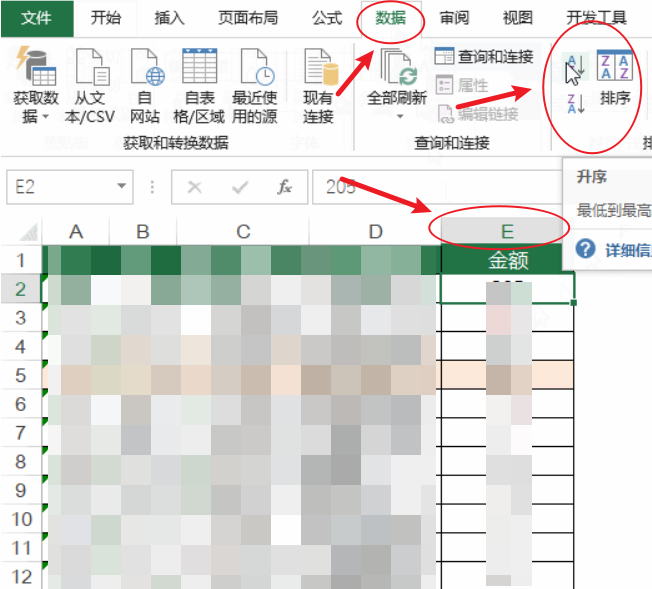The image size is (652, 589).
Task: Select column A header
Action: (x=76, y=232)
